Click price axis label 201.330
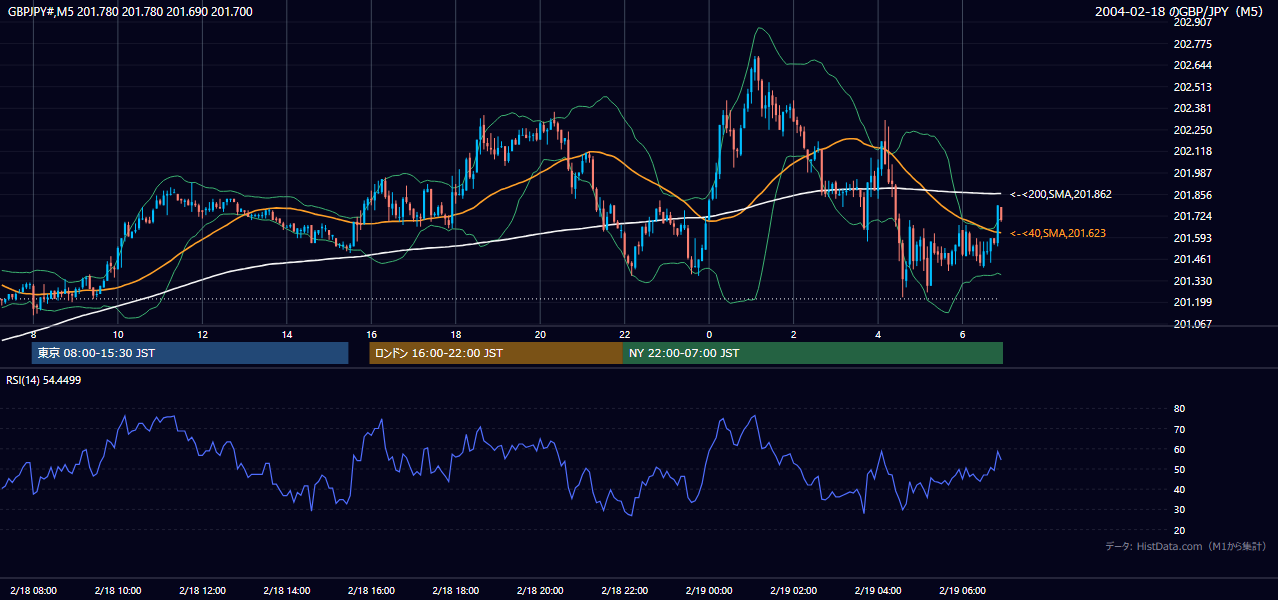Viewport: 1278px width, 600px height. point(1192,281)
